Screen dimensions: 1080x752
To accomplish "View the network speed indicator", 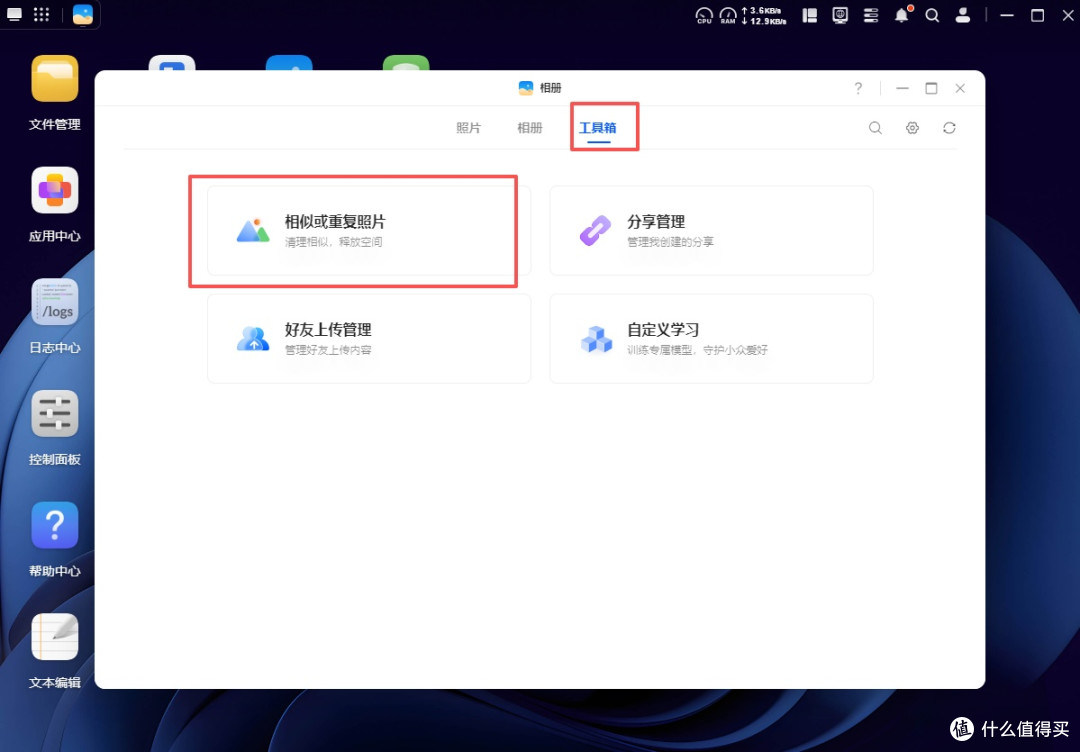I will click(x=764, y=16).
